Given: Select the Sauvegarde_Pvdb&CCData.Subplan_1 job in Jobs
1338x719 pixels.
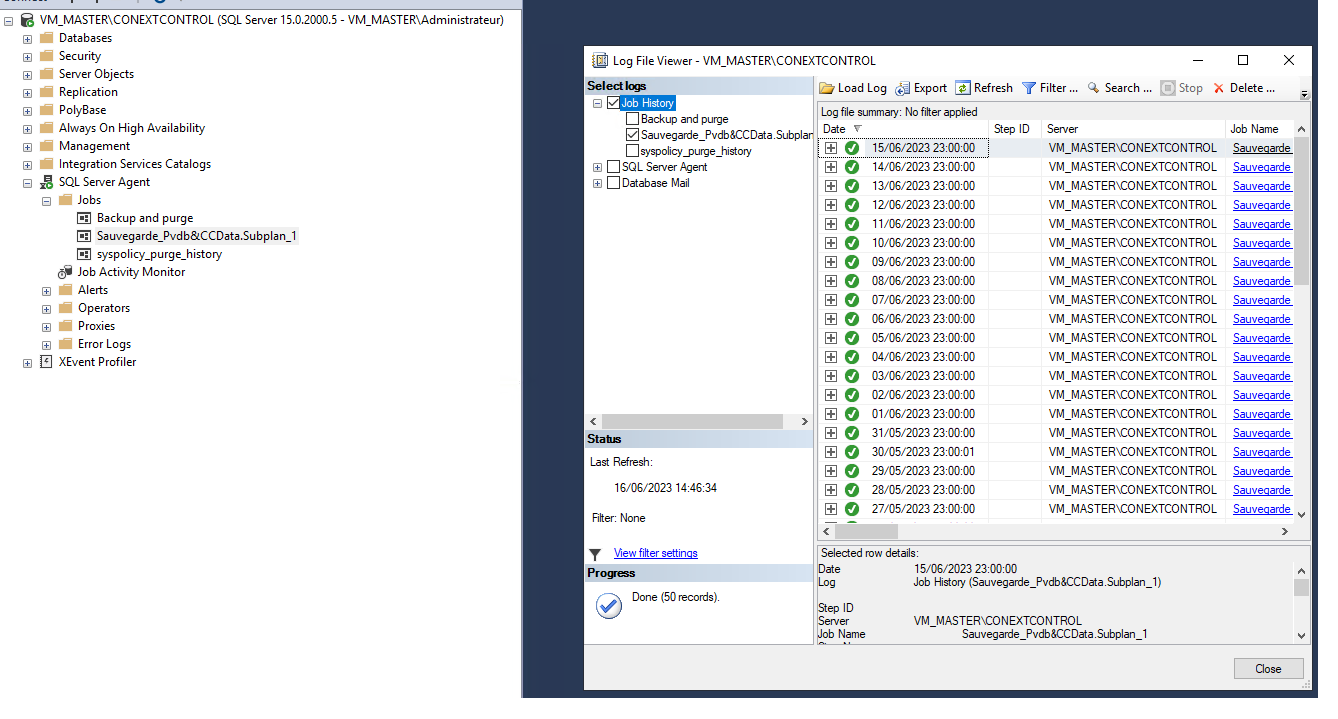Looking at the screenshot, I should click(196, 236).
